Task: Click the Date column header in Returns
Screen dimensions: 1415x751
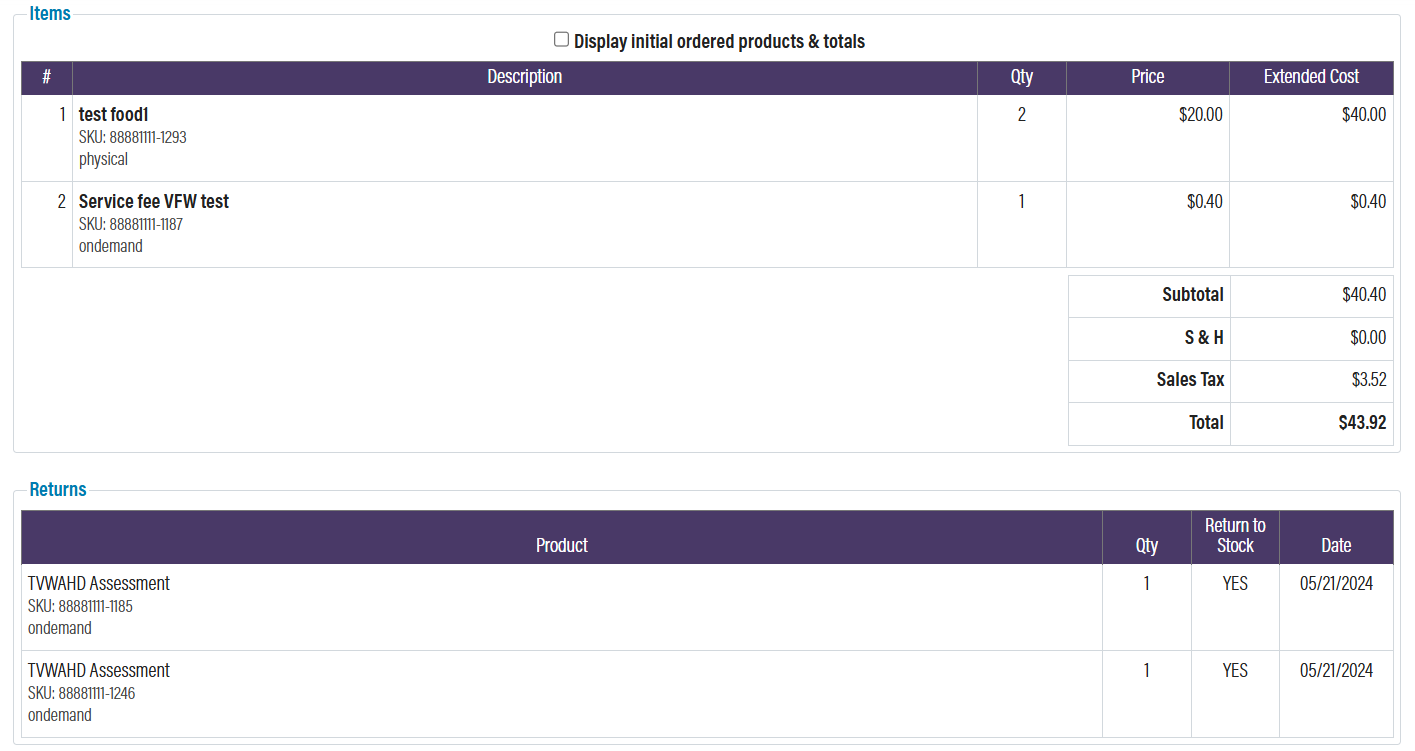Action: click(x=1335, y=545)
